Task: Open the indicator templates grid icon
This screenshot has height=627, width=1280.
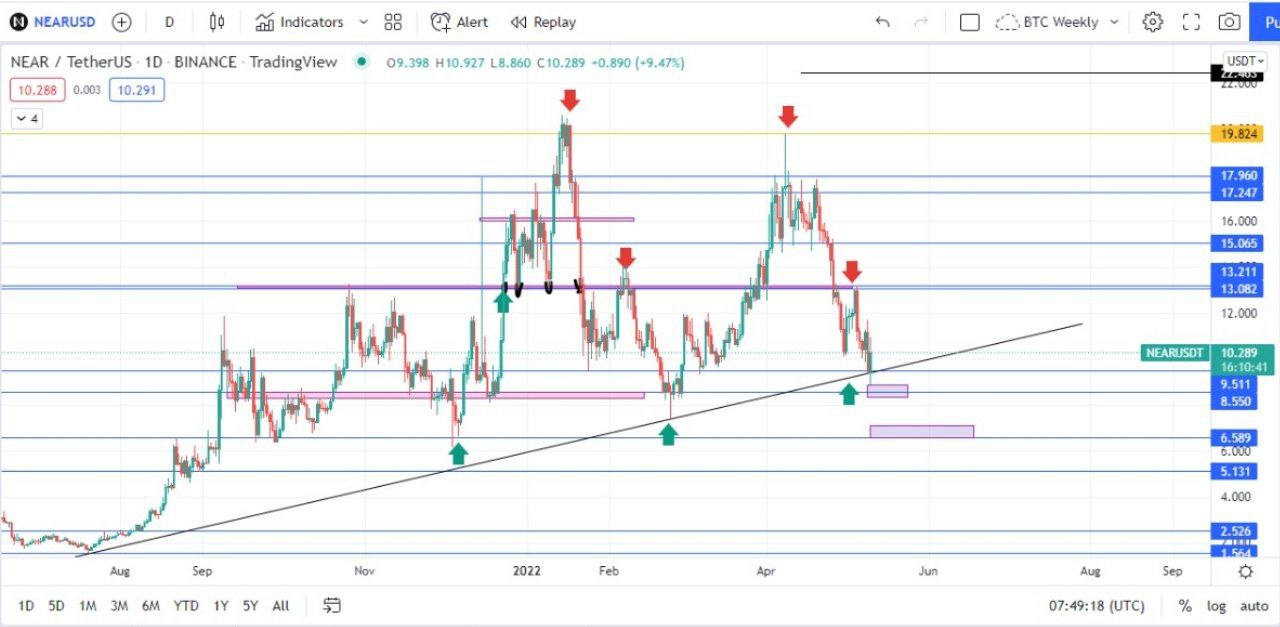Action: [393, 22]
